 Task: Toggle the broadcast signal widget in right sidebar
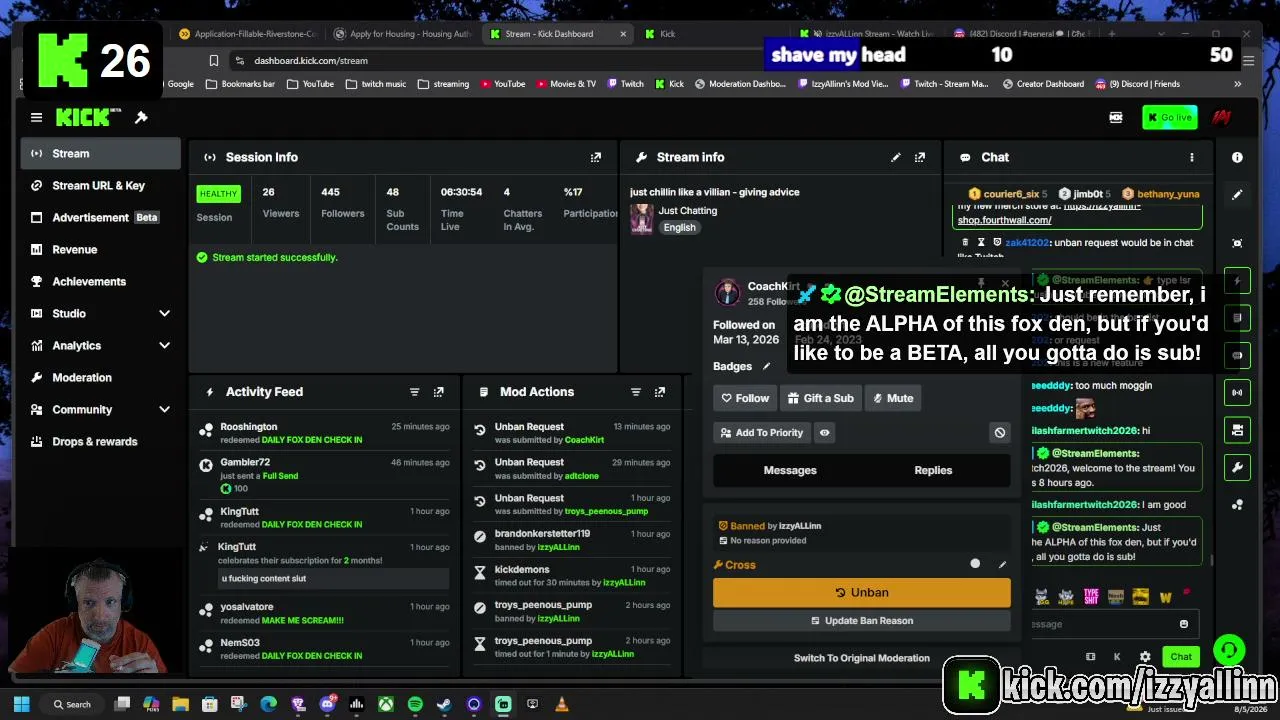(x=1237, y=392)
